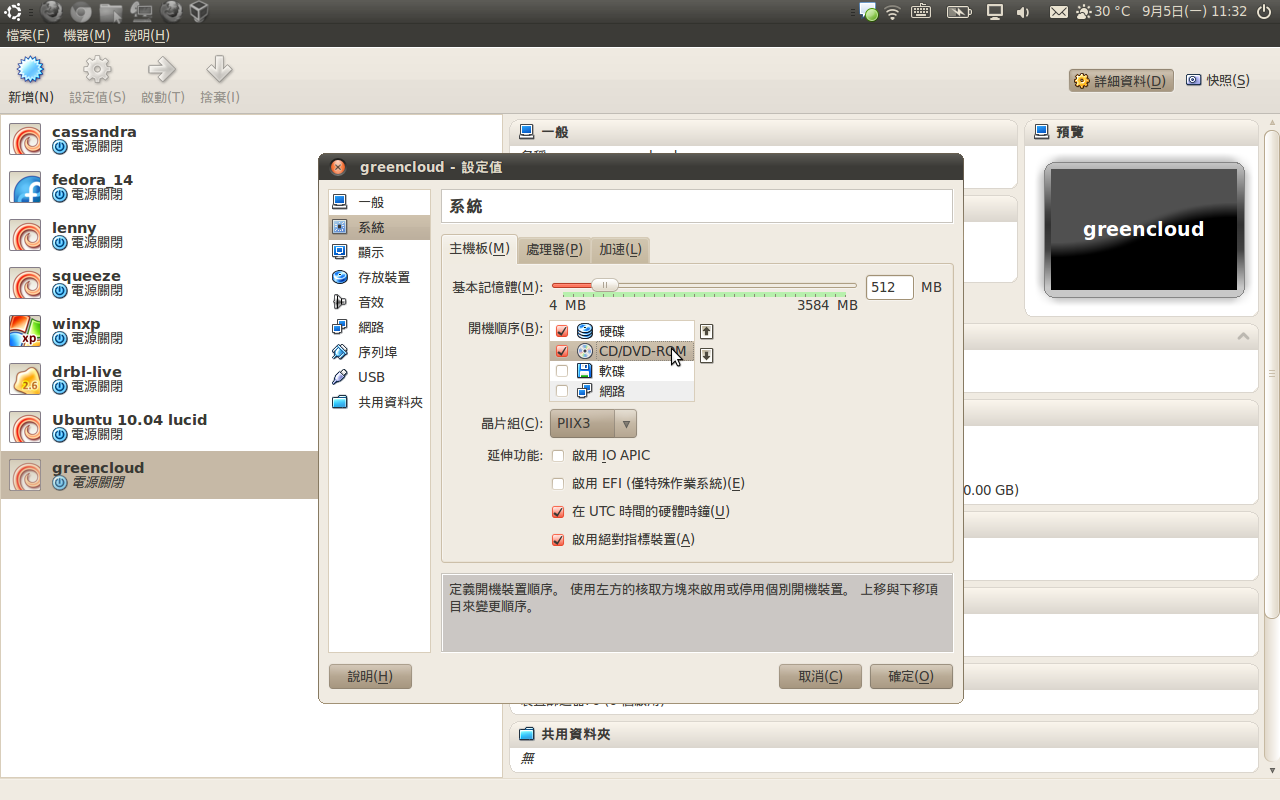Open the Machine (機器) menu
The image size is (1280, 800).
tap(86, 35)
